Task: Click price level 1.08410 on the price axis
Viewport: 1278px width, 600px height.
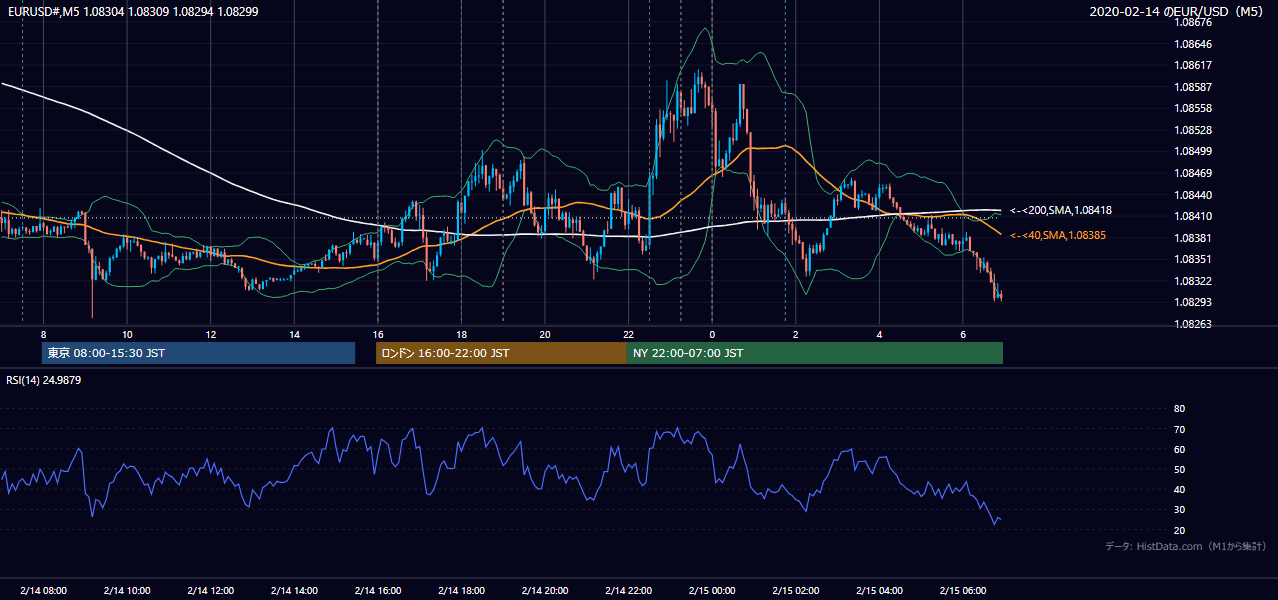Action: coord(1193,216)
